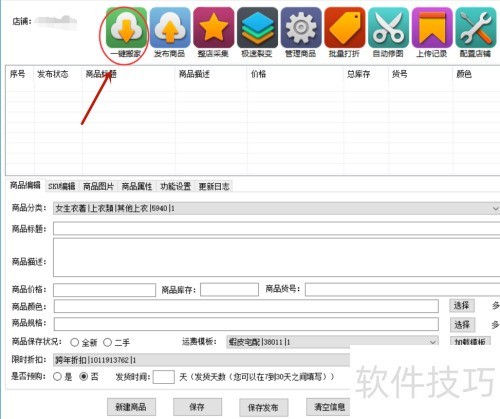Open 自动修图 scissors icon
This screenshot has width=500, height=419.
tap(388, 28)
